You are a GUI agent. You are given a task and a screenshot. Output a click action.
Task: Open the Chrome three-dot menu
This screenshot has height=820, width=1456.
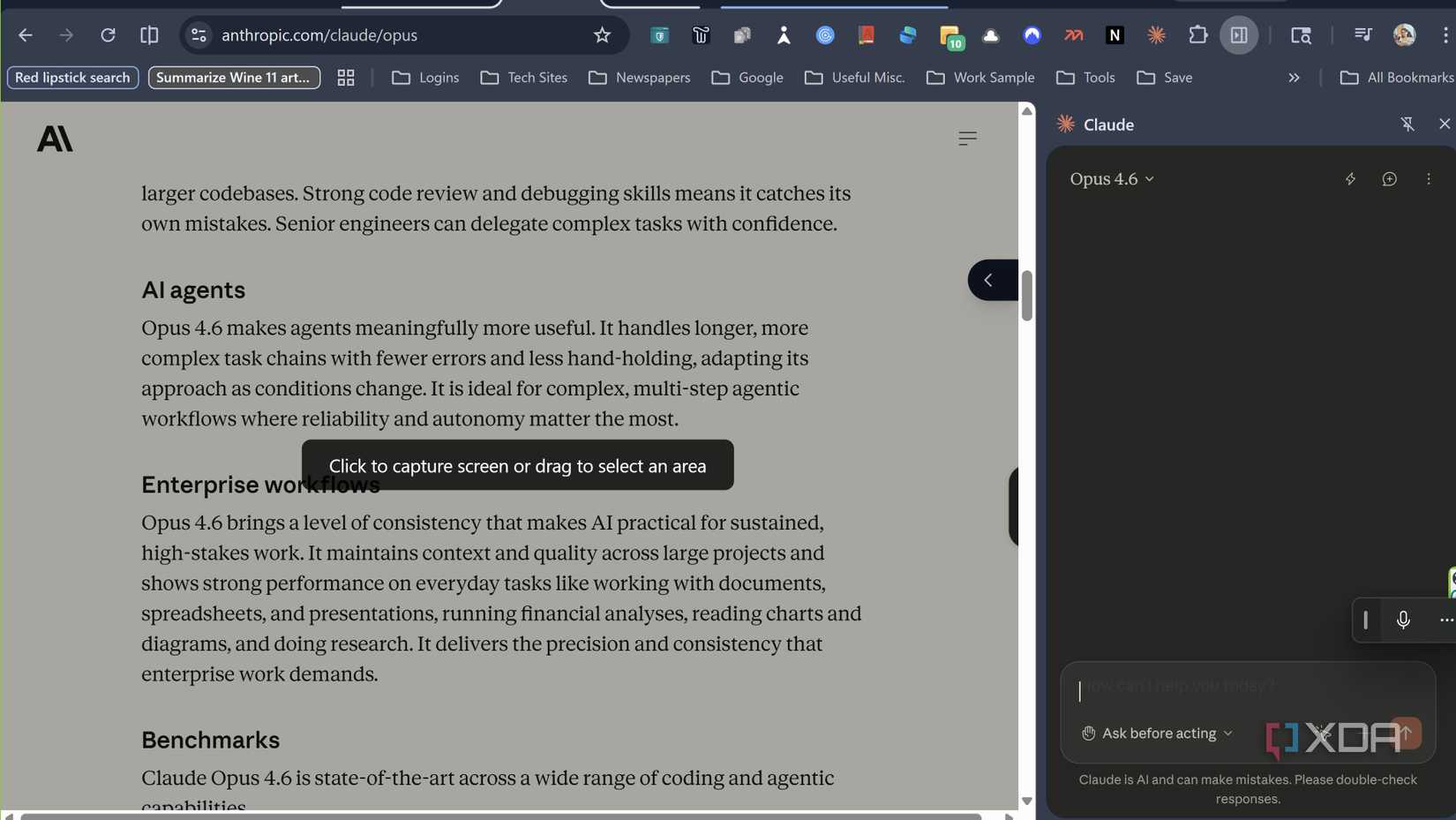pyautogui.click(x=1445, y=35)
